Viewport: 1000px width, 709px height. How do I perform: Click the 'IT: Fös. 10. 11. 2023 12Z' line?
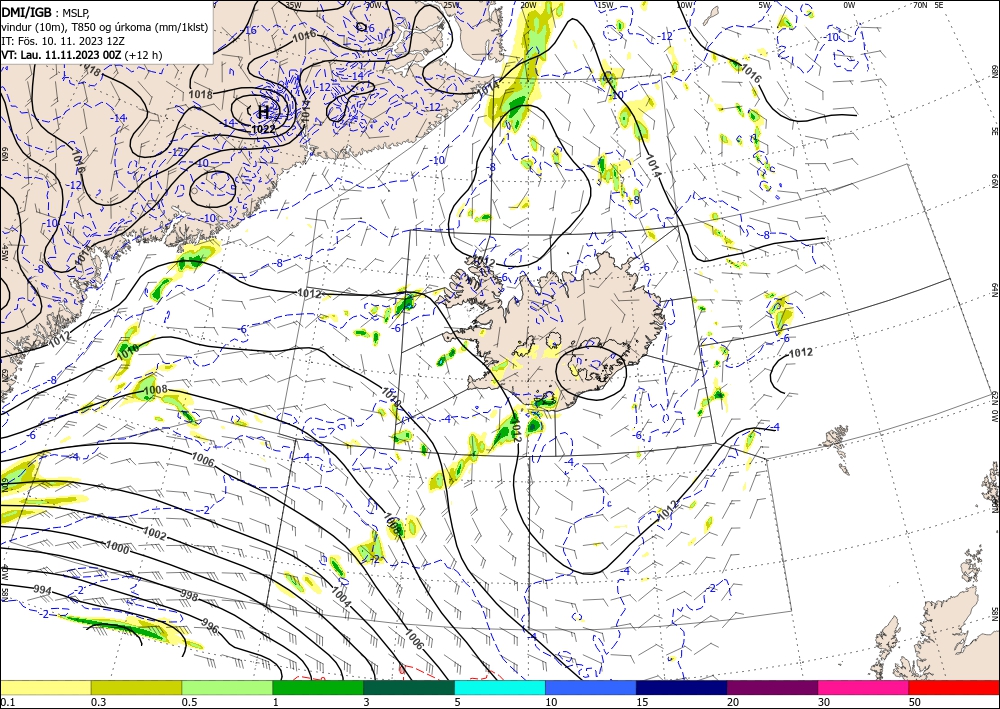point(63,41)
